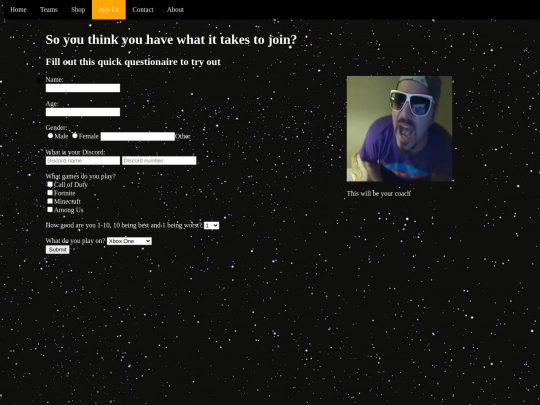
Task: Focus the Discord number field
Action: (x=159, y=160)
